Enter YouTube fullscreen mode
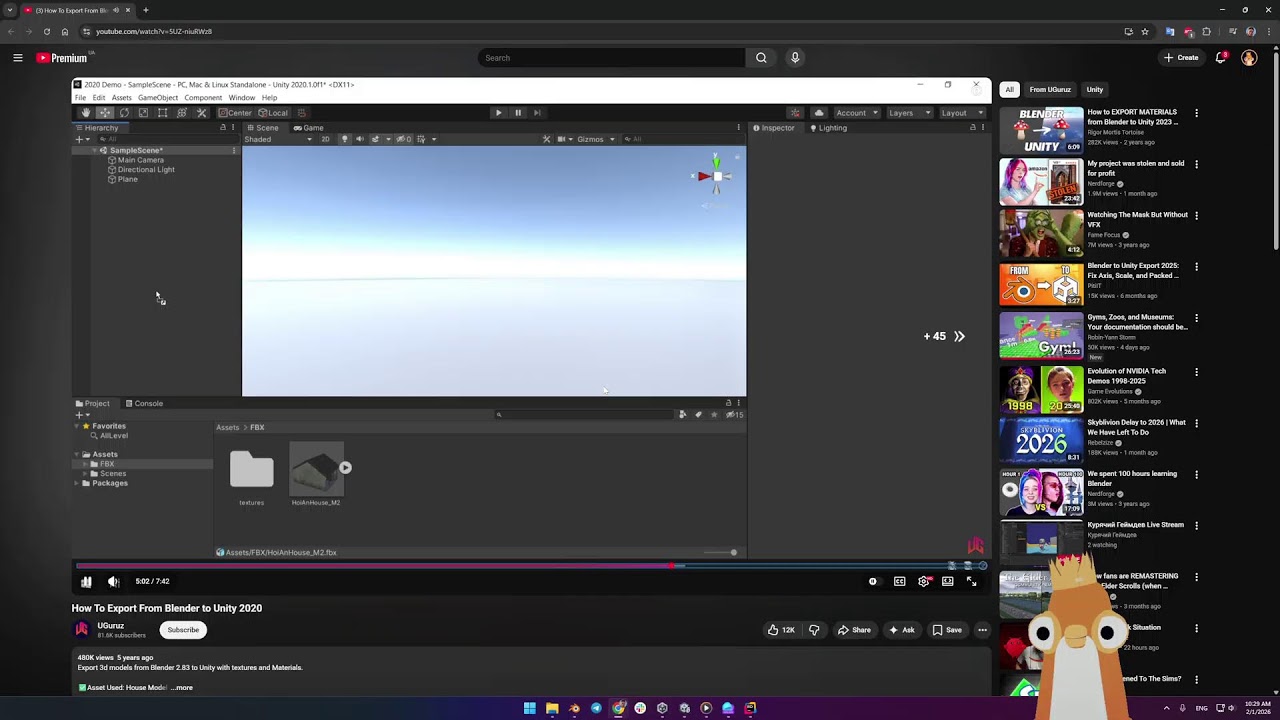This screenshot has width=1280, height=720. pos(972,581)
